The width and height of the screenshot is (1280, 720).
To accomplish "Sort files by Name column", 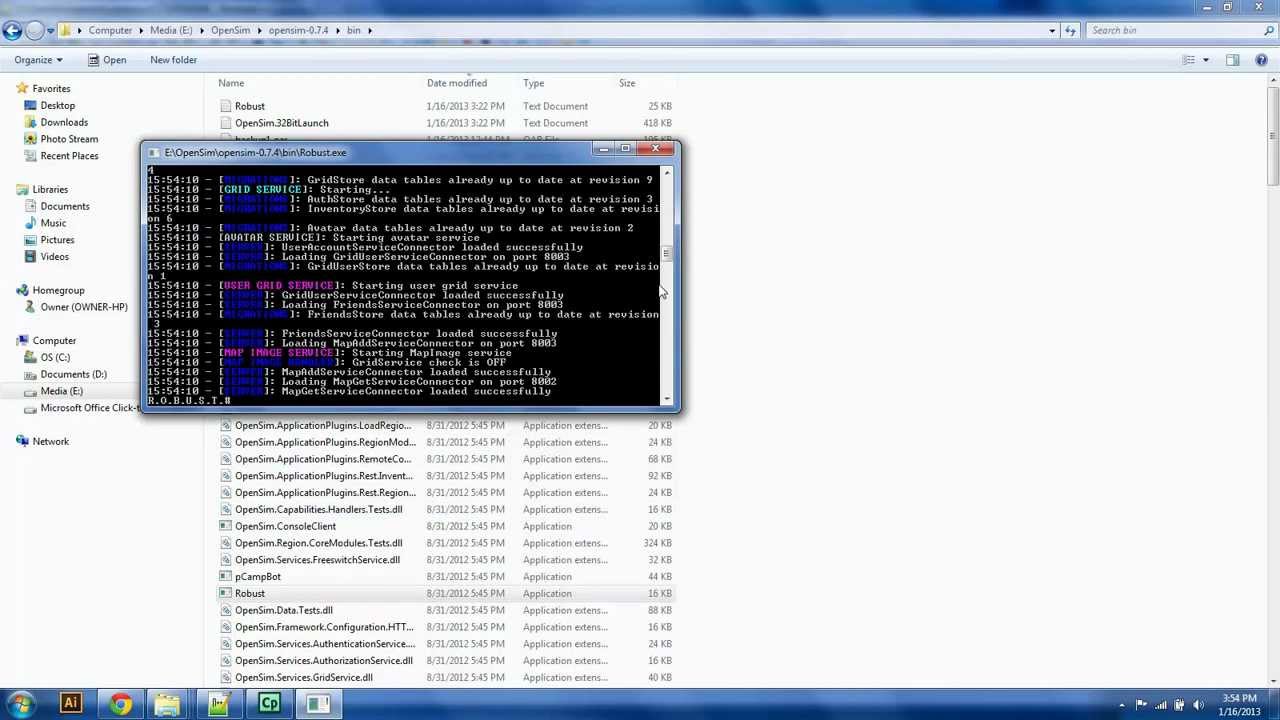I will (231, 83).
